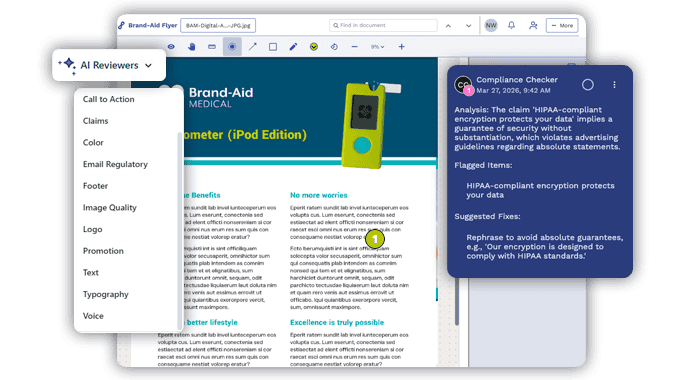Image resolution: width=700 pixels, height=380 pixels.
Task: Zoom out with the minus icon
Action: [354, 46]
